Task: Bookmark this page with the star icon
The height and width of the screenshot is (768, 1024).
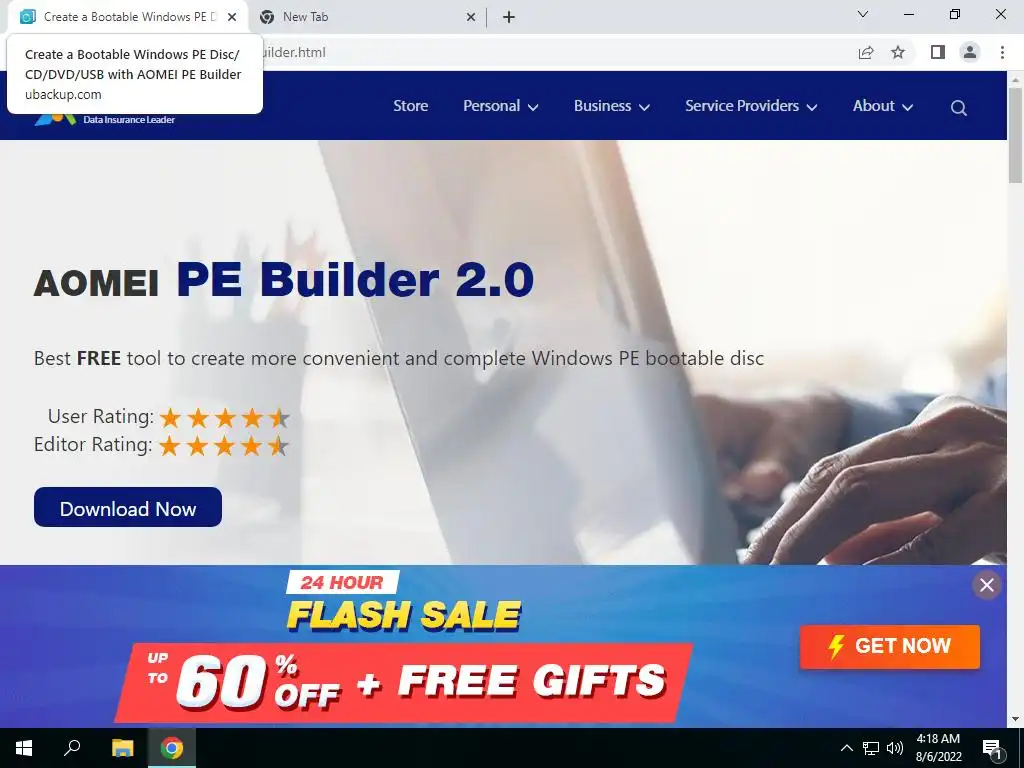Action: pyautogui.click(x=898, y=52)
